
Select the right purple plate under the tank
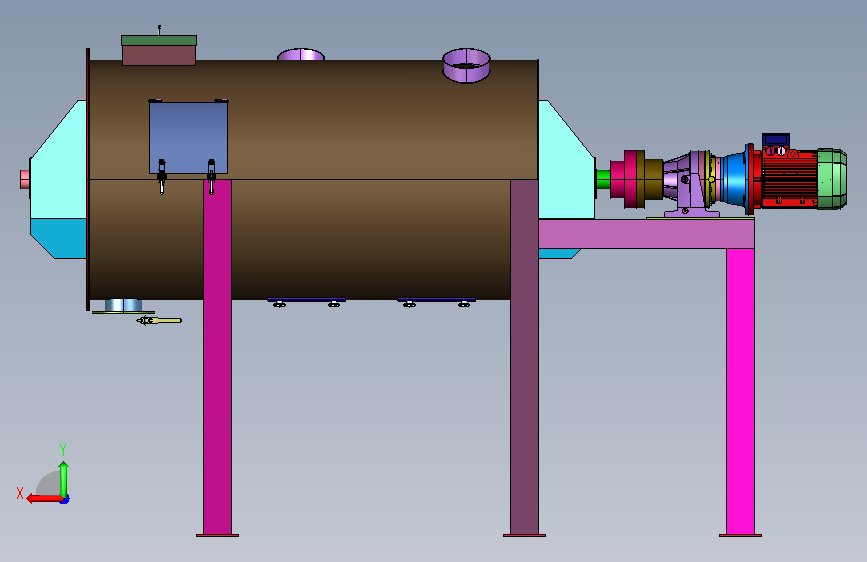(436, 300)
